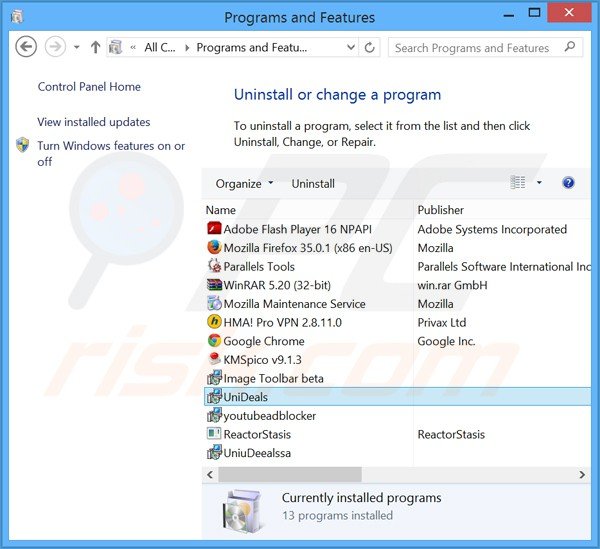600x549 pixels.
Task: Click the horizontal scrollbar thumb
Action: [290, 475]
